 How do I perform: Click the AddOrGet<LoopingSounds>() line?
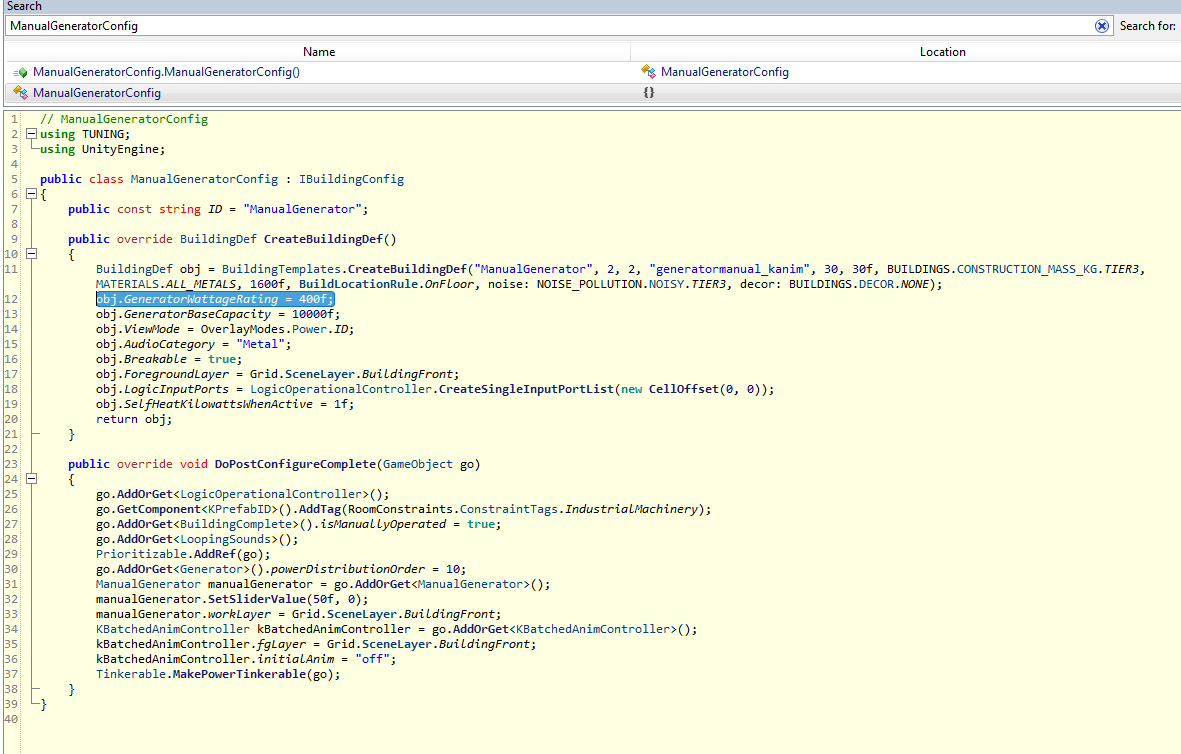click(197, 539)
